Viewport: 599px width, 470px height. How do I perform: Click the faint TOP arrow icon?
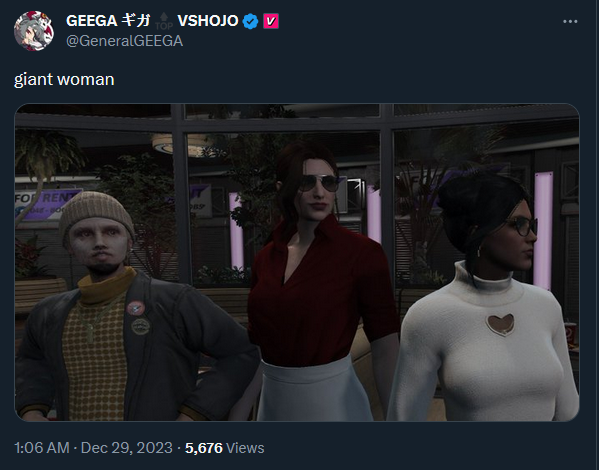coord(164,21)
